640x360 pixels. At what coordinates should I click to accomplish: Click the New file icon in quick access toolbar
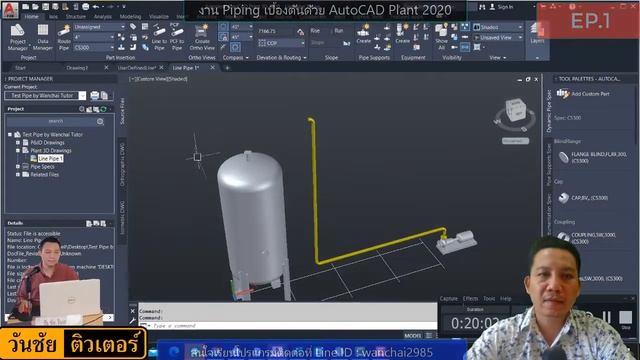[25, 7]
